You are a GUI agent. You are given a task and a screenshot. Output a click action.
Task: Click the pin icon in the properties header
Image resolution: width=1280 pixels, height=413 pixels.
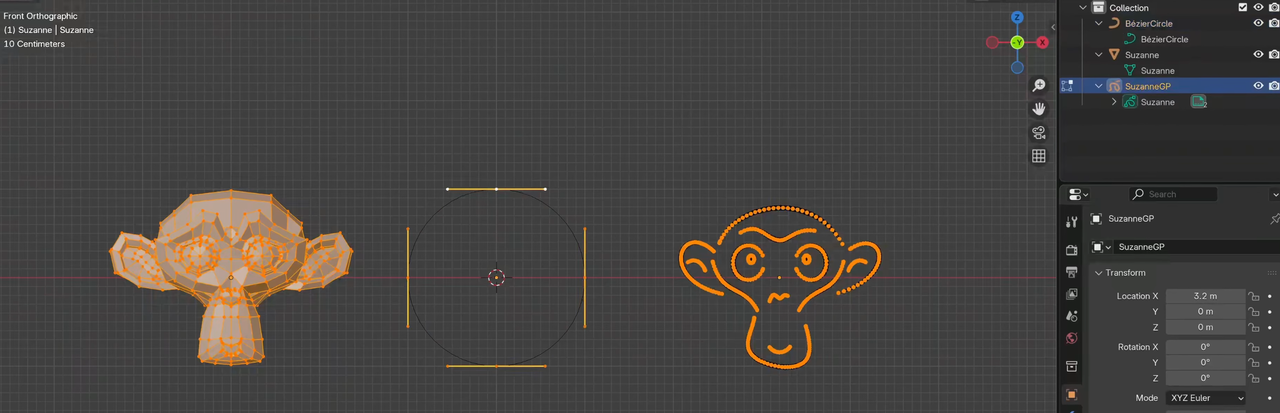(x=1273, y=219)
